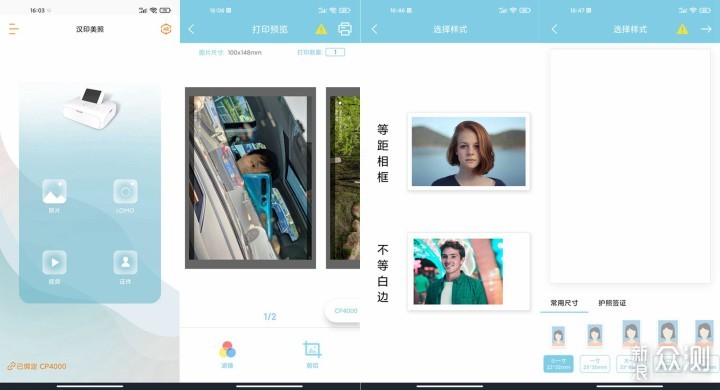This screenshot has height=390, width=720.
Task: Select the 小一寸 size button
Action: click(x=558, y=364)
